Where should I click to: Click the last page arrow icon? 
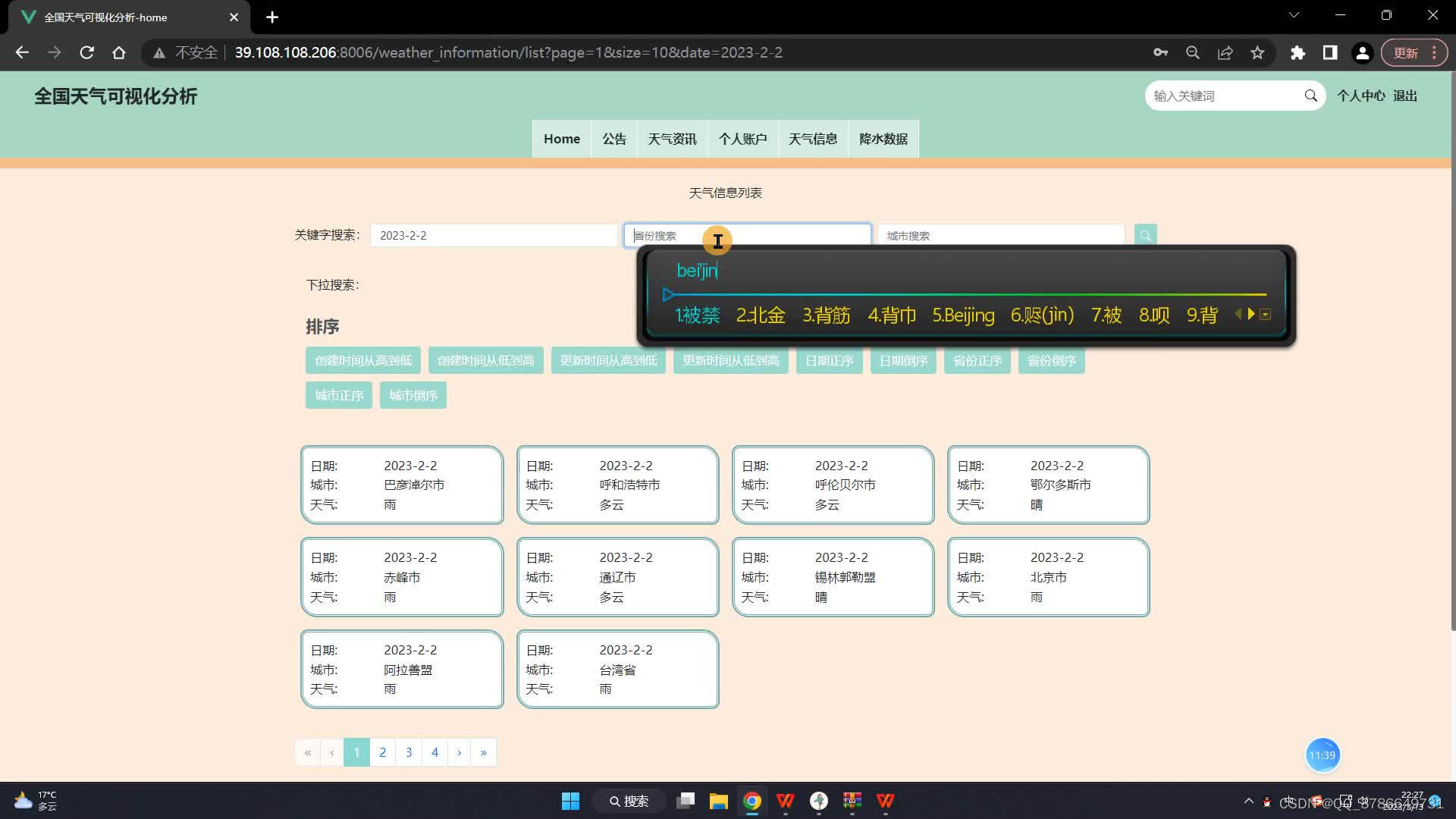point(484,752)
